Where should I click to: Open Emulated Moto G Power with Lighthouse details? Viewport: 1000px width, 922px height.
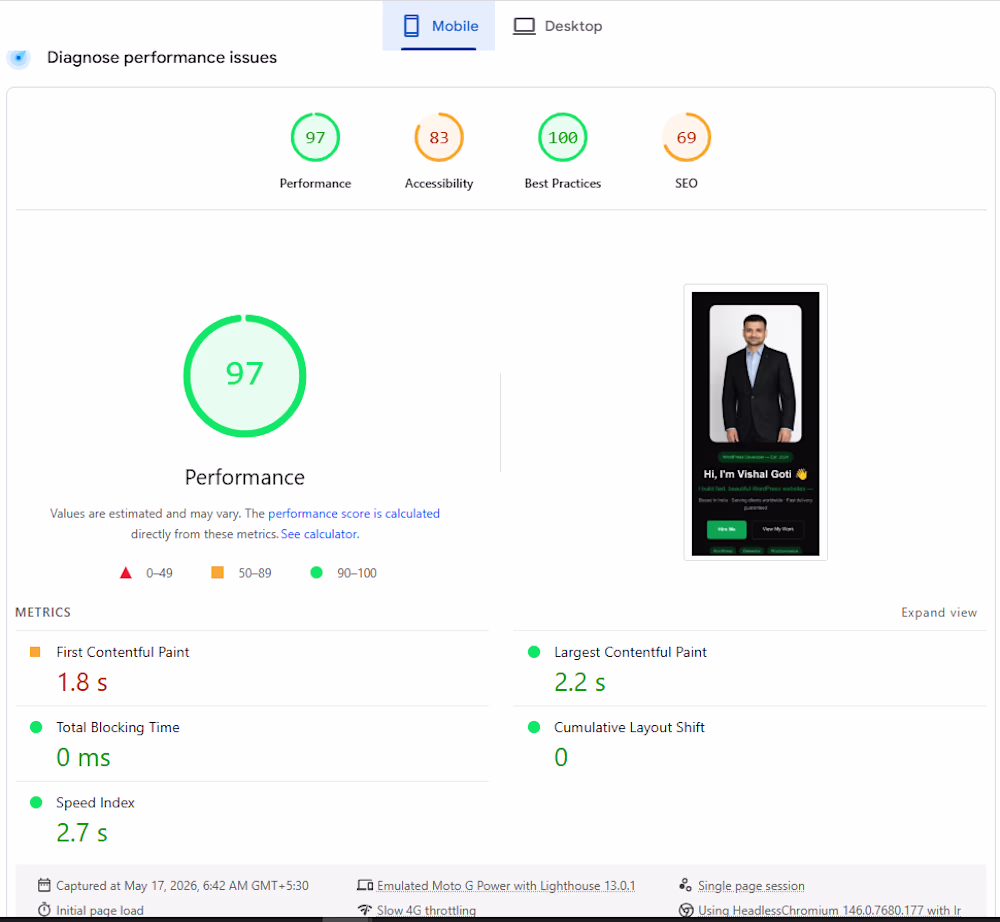click(506, 886)
